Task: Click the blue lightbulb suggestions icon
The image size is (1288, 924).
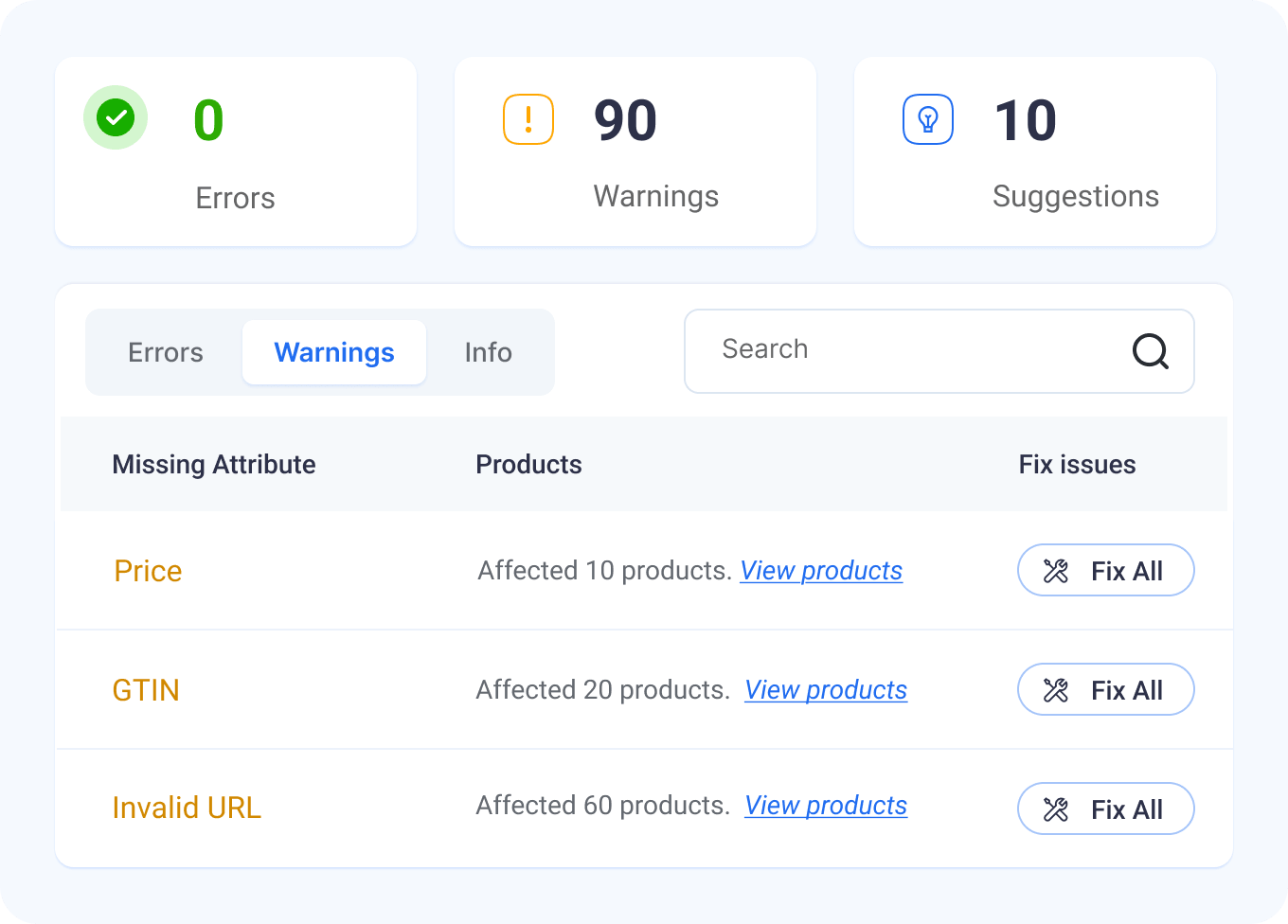Action: [x=928, y=119]
